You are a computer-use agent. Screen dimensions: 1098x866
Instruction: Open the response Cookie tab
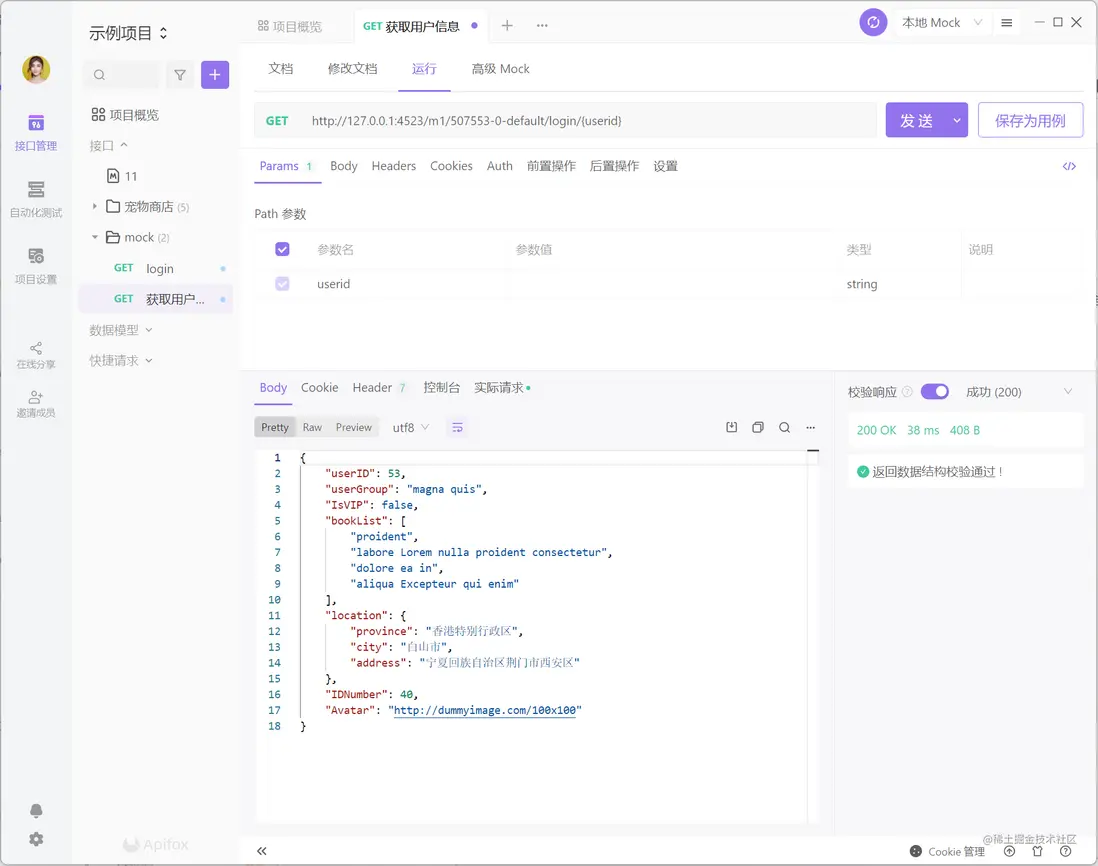click(319, 387)
